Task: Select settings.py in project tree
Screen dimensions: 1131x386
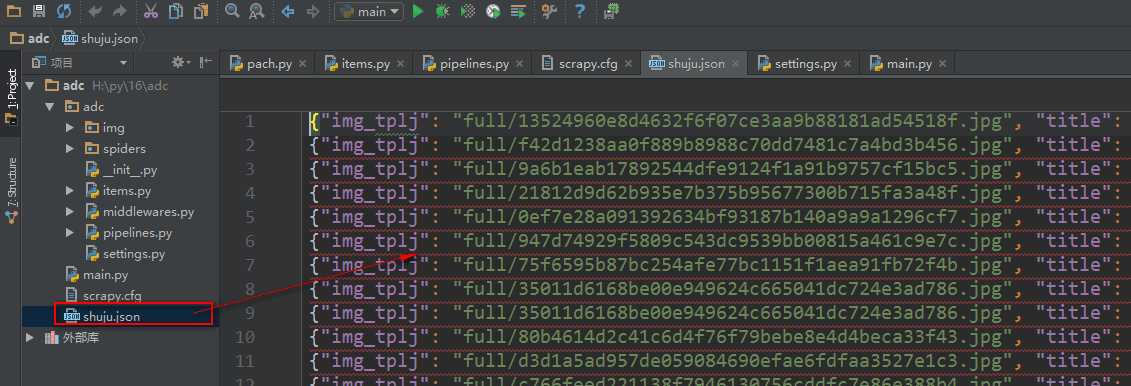Action: [126, 254]
